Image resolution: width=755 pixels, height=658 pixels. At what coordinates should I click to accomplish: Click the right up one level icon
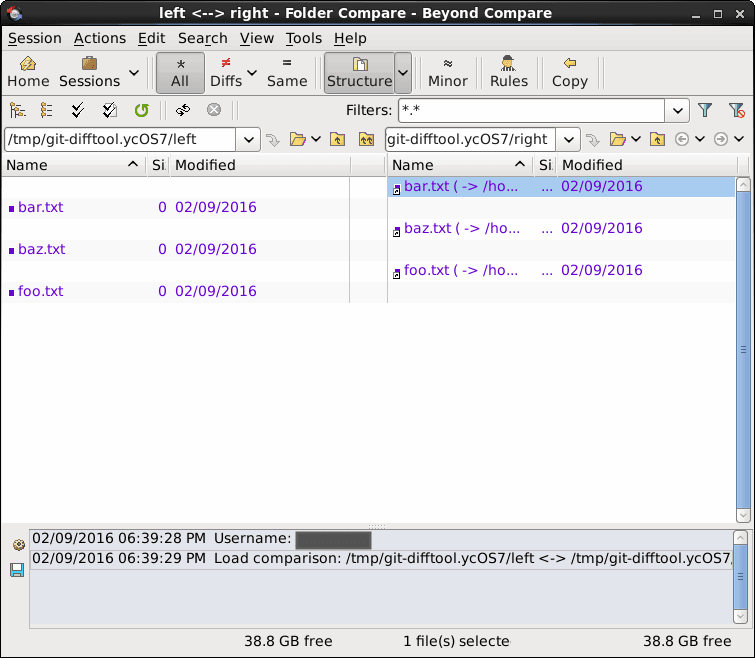[x=657, y=139]
